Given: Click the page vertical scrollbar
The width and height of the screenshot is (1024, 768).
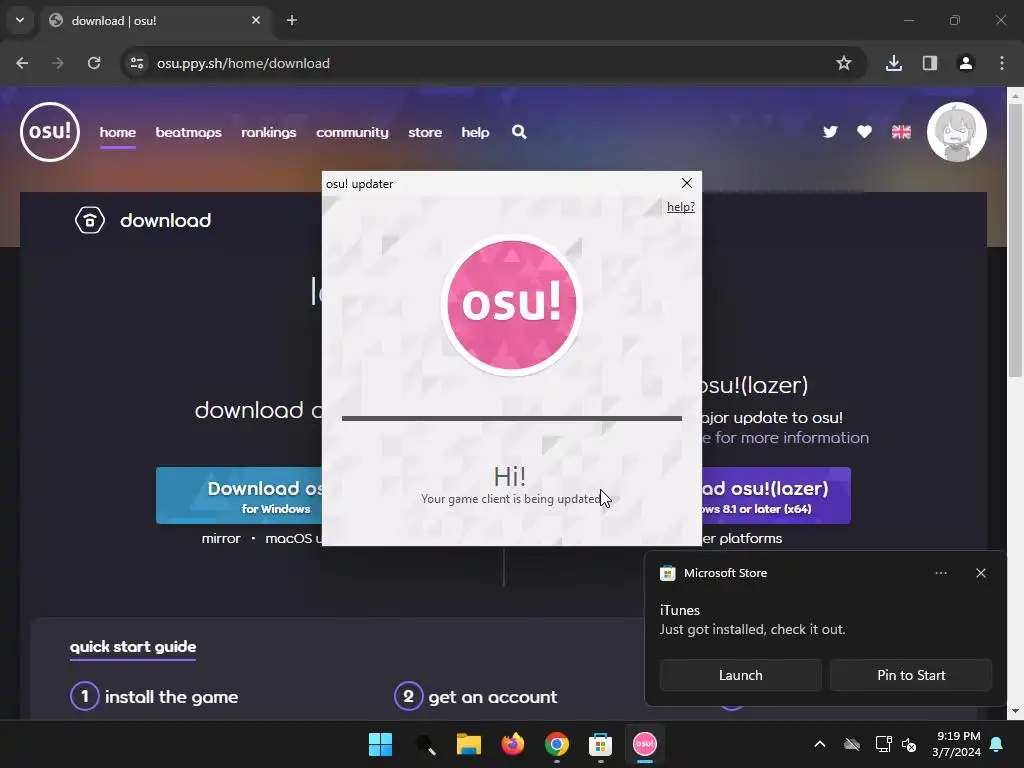Looking at the screenshot, I should point(1014,241).
